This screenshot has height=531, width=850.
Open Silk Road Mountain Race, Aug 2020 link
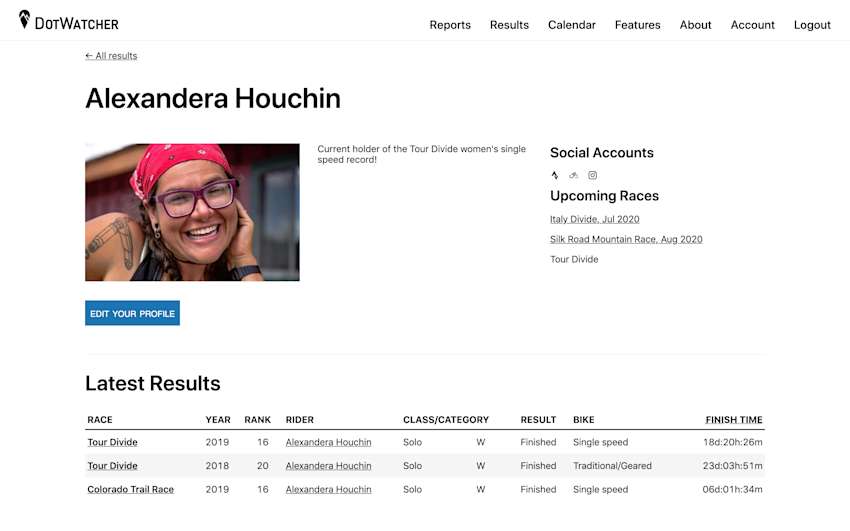tap(626, 239)
